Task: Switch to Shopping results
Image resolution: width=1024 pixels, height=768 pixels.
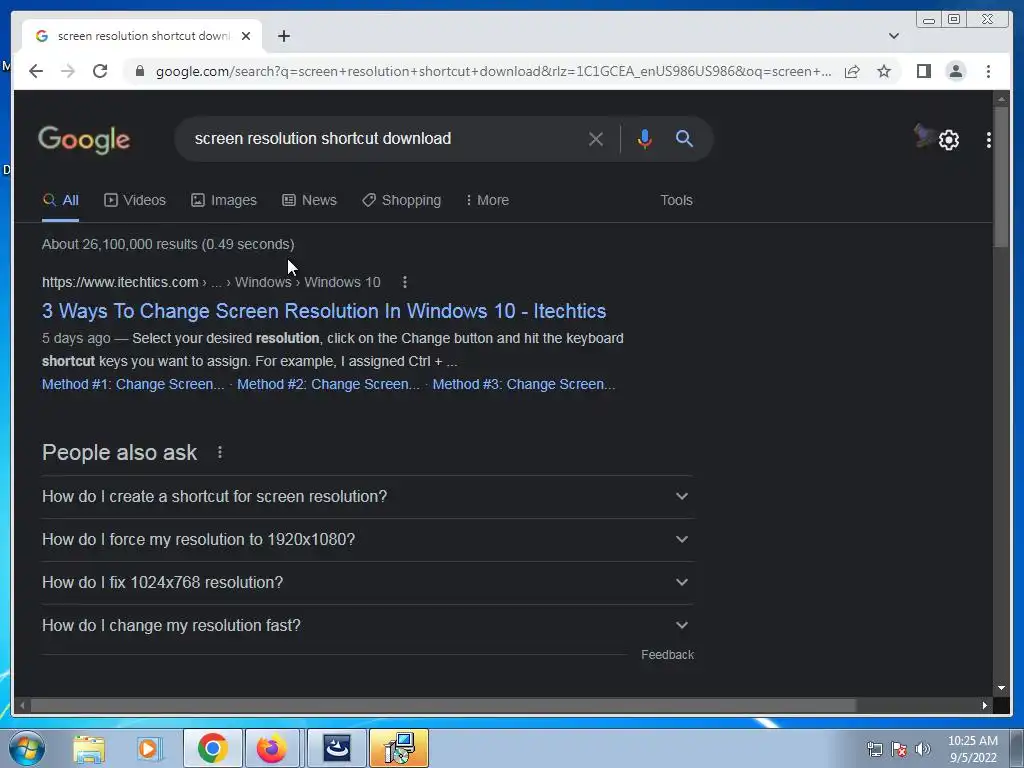Action: [402, 200]
